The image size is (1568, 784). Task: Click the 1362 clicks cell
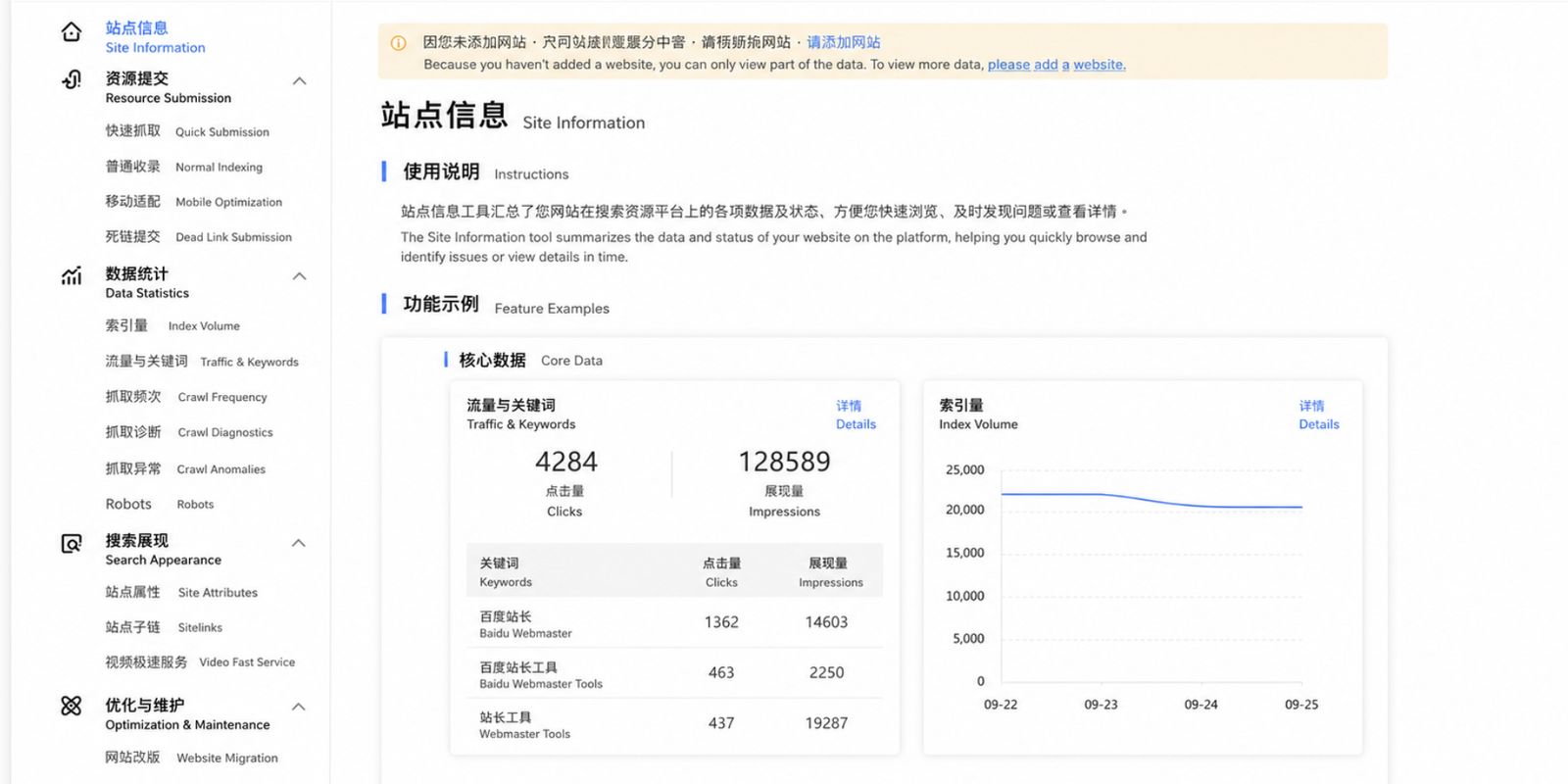click(x=721, y=622)
